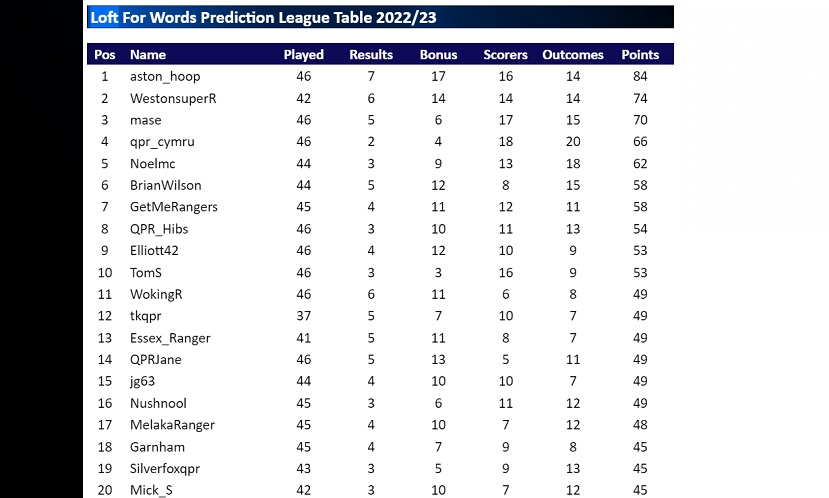This screenshot has width=829, height=498.
Task: Click the QPR_Hibs player name
Action: click(159, 229)
